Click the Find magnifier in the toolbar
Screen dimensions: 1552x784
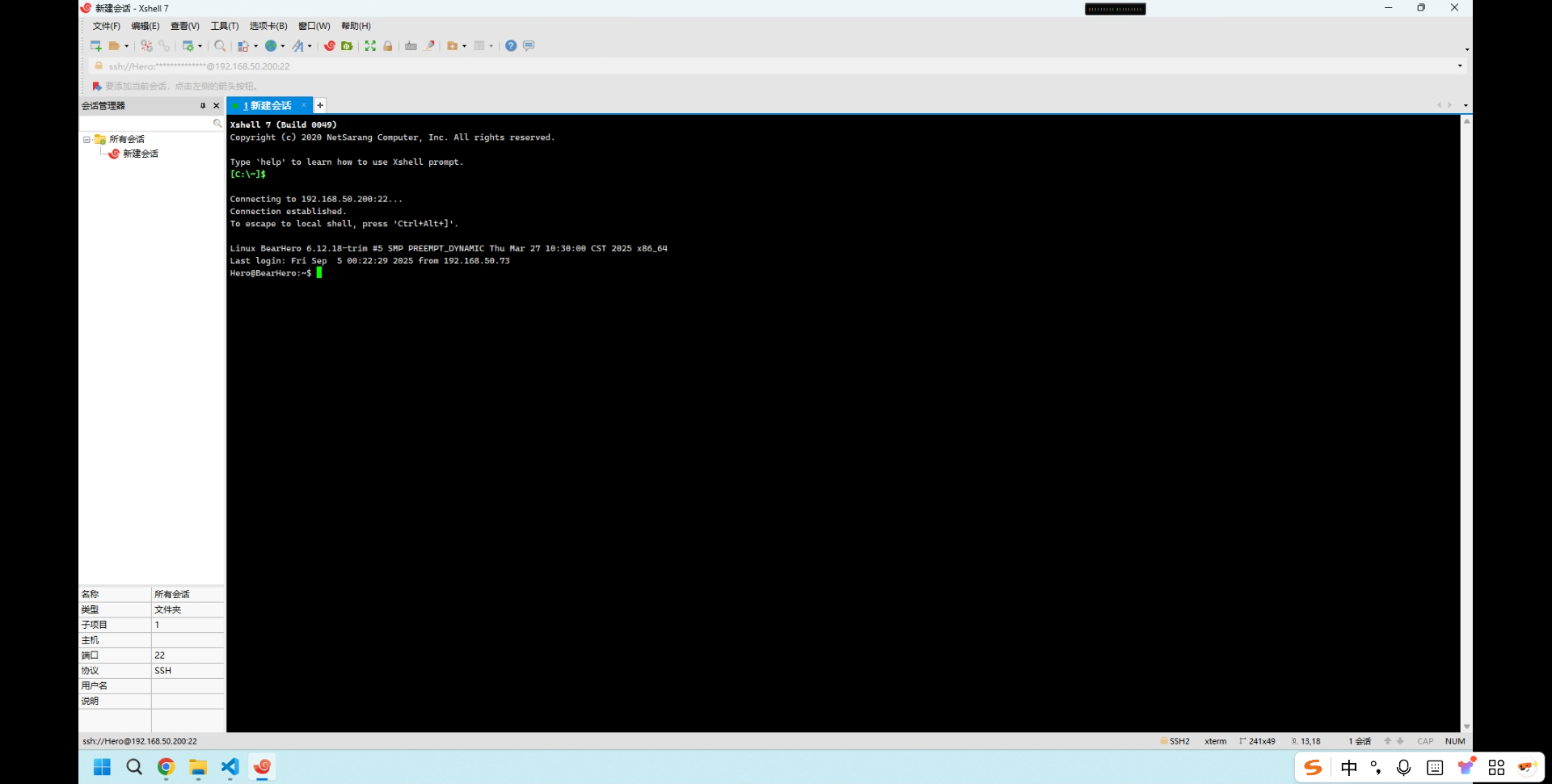tap(220, 46)
